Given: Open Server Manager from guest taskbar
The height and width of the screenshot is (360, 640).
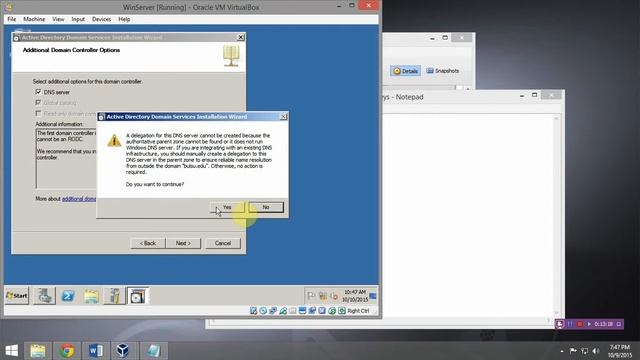Looking at the screenshot, I should (x=44, y=296).
